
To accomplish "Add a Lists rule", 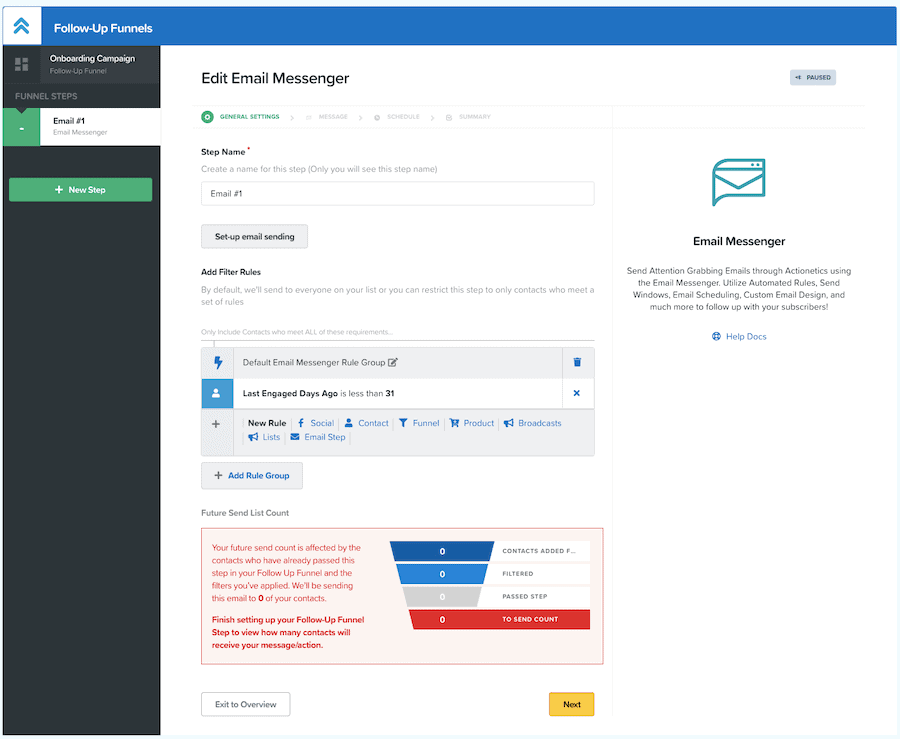I will pyautogui.click(x=264, y=437).
